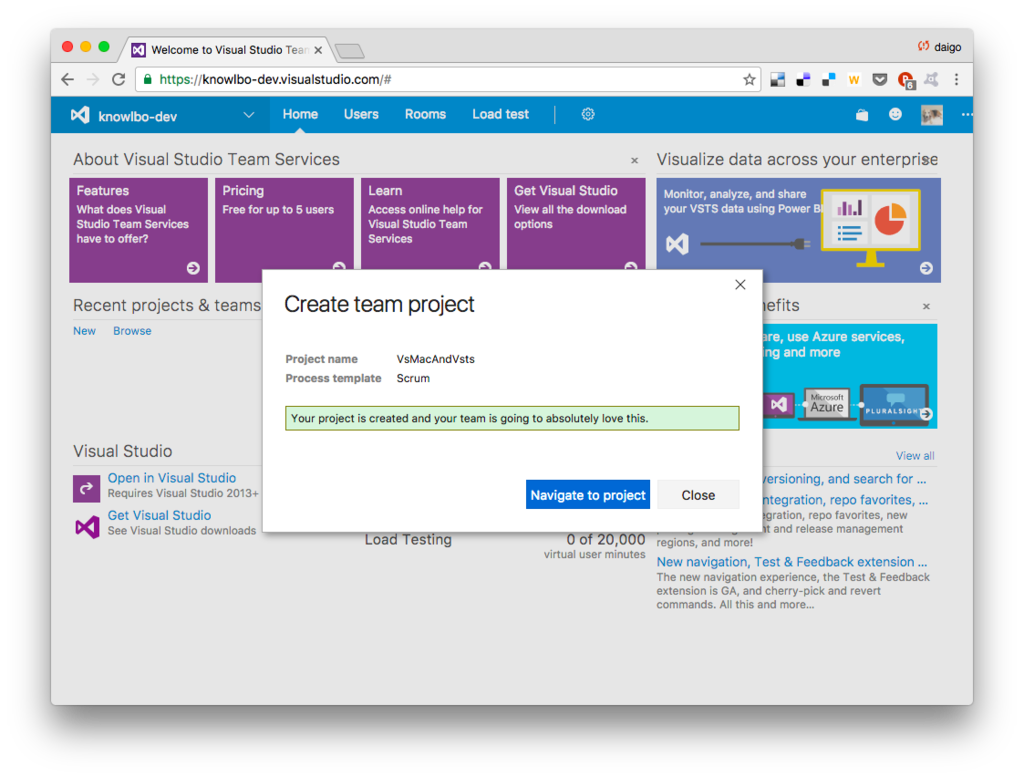The width and height of the screenshot is (1024, 778).
Task: Click the Azure and Pluralsight benefits banner
Action: coord(850,376)
